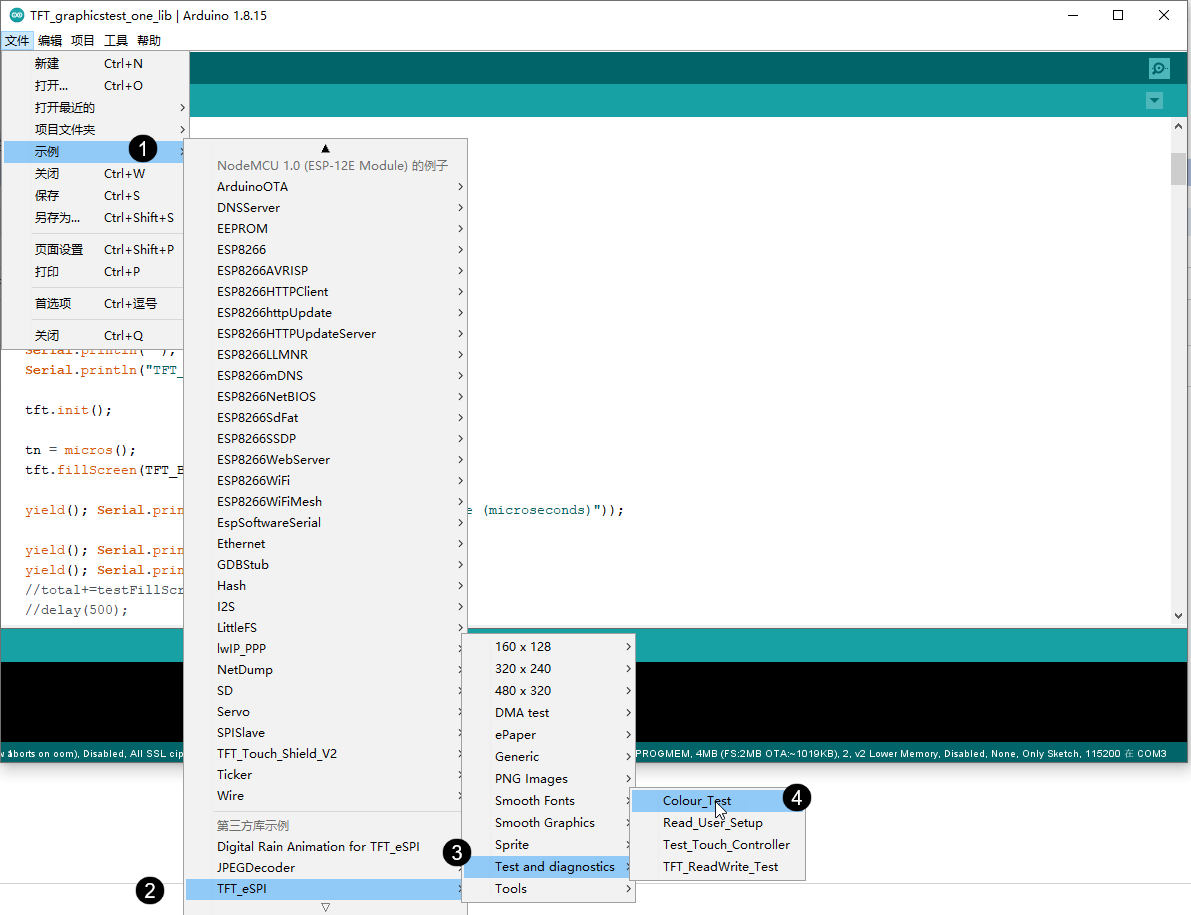Open ESP8266WebServer examples submenu

point(326,460)
